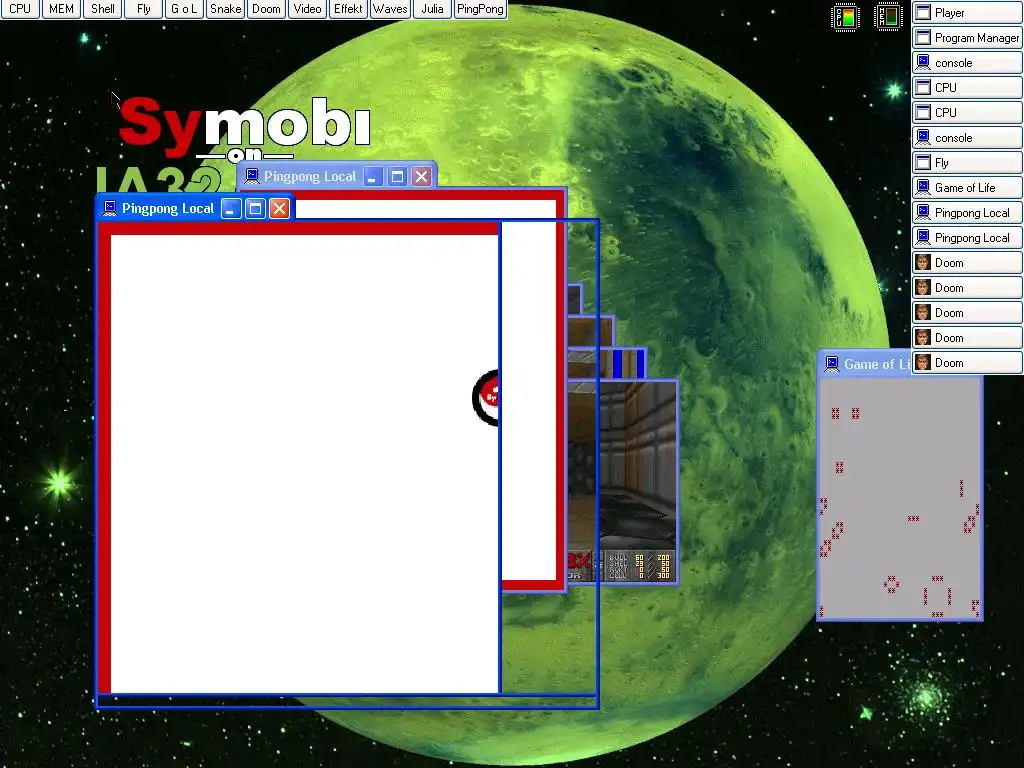The image size is (1024, 768).
Task: Click the Doom ammo status panel
Action: tap(638, 566)
